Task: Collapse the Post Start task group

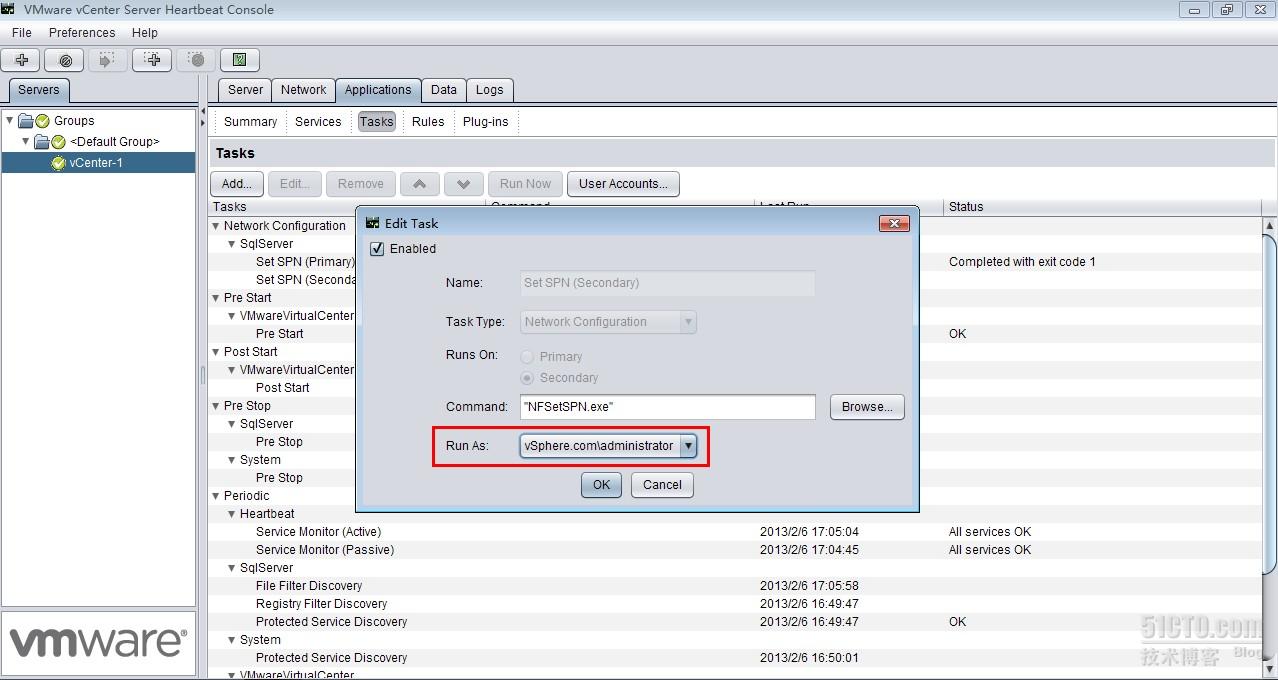Action: (x=215, y=352)
